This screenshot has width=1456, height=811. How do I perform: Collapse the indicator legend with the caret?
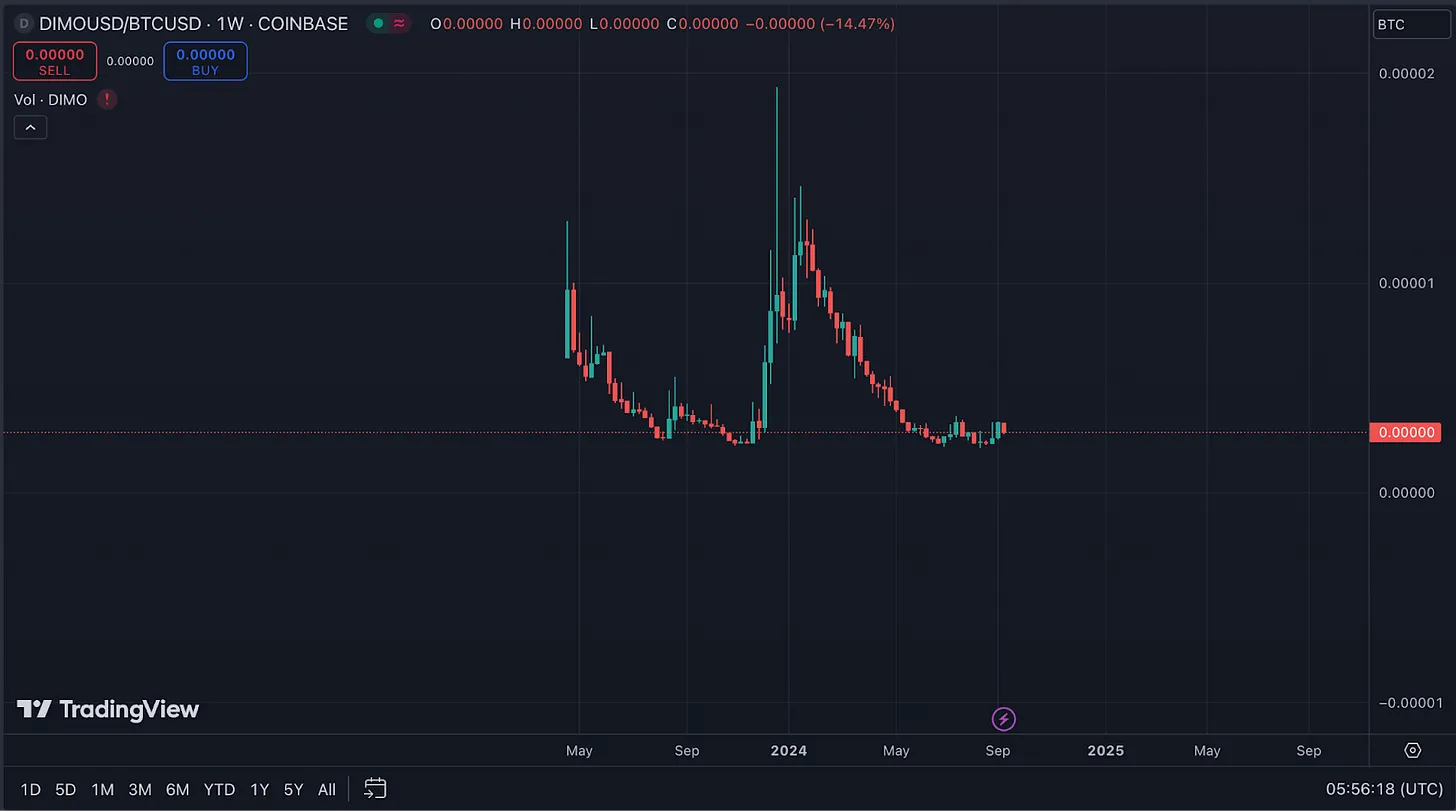click(x=30, y=127)
